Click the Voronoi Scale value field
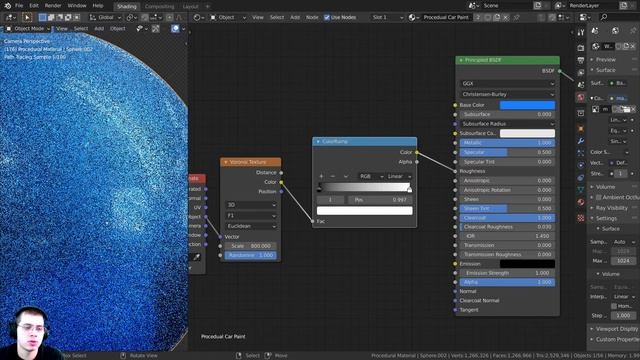 251,246
